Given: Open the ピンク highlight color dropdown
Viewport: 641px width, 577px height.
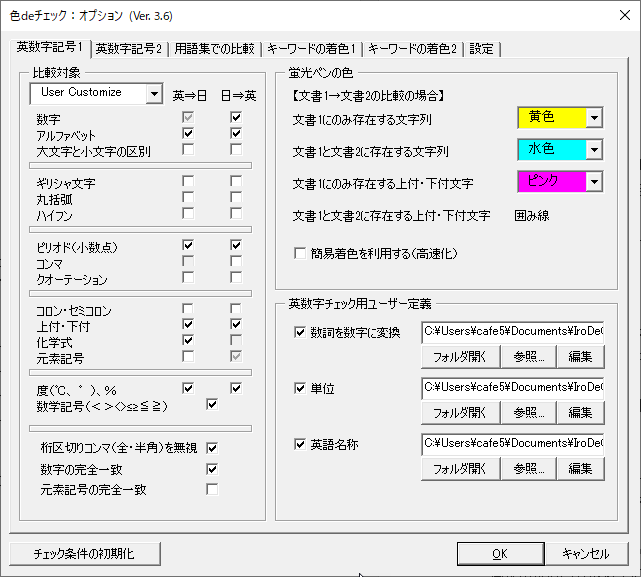Looking at the screenshot, I should [594, 182].
